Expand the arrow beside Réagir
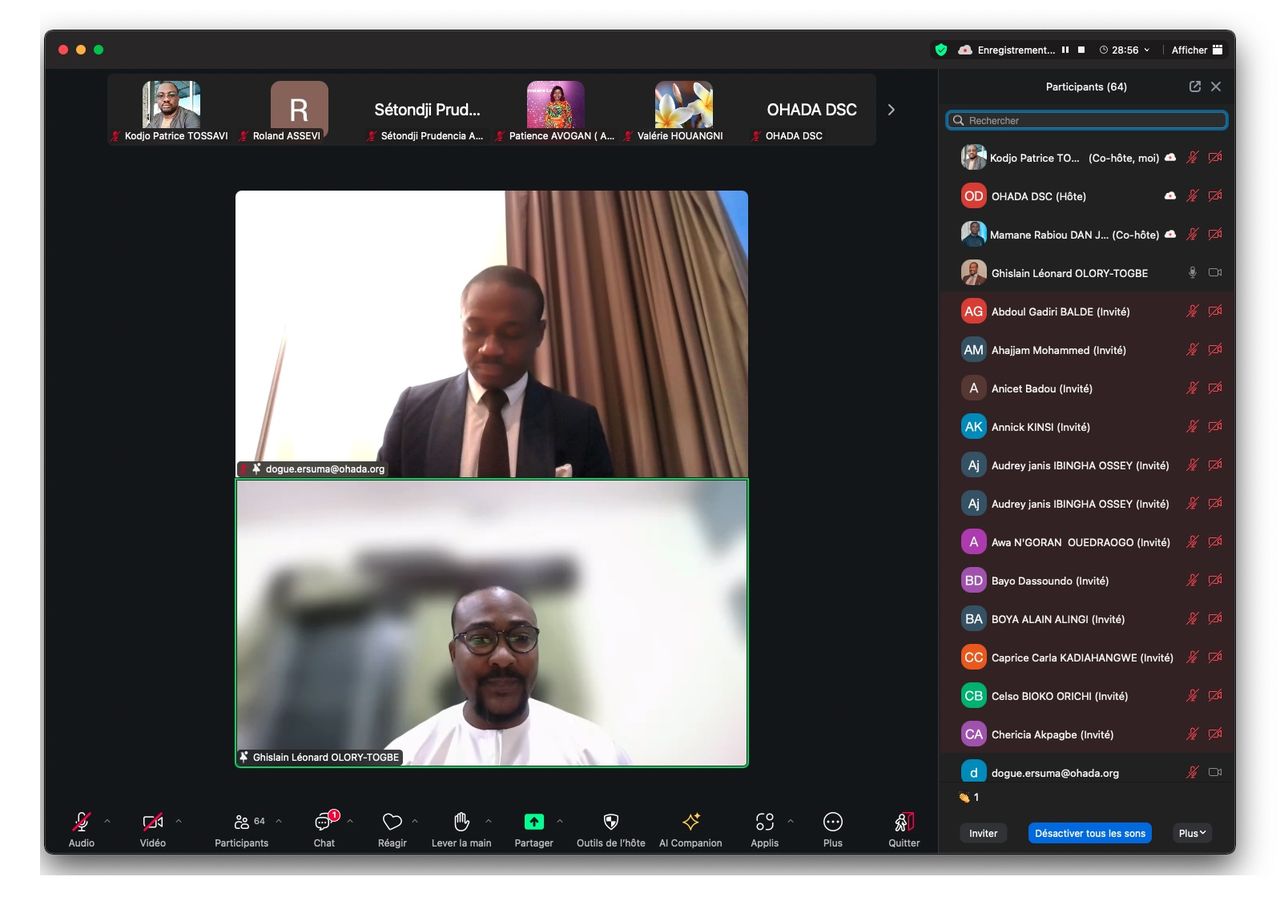The image size is (1280, 913). coord(415,822)
